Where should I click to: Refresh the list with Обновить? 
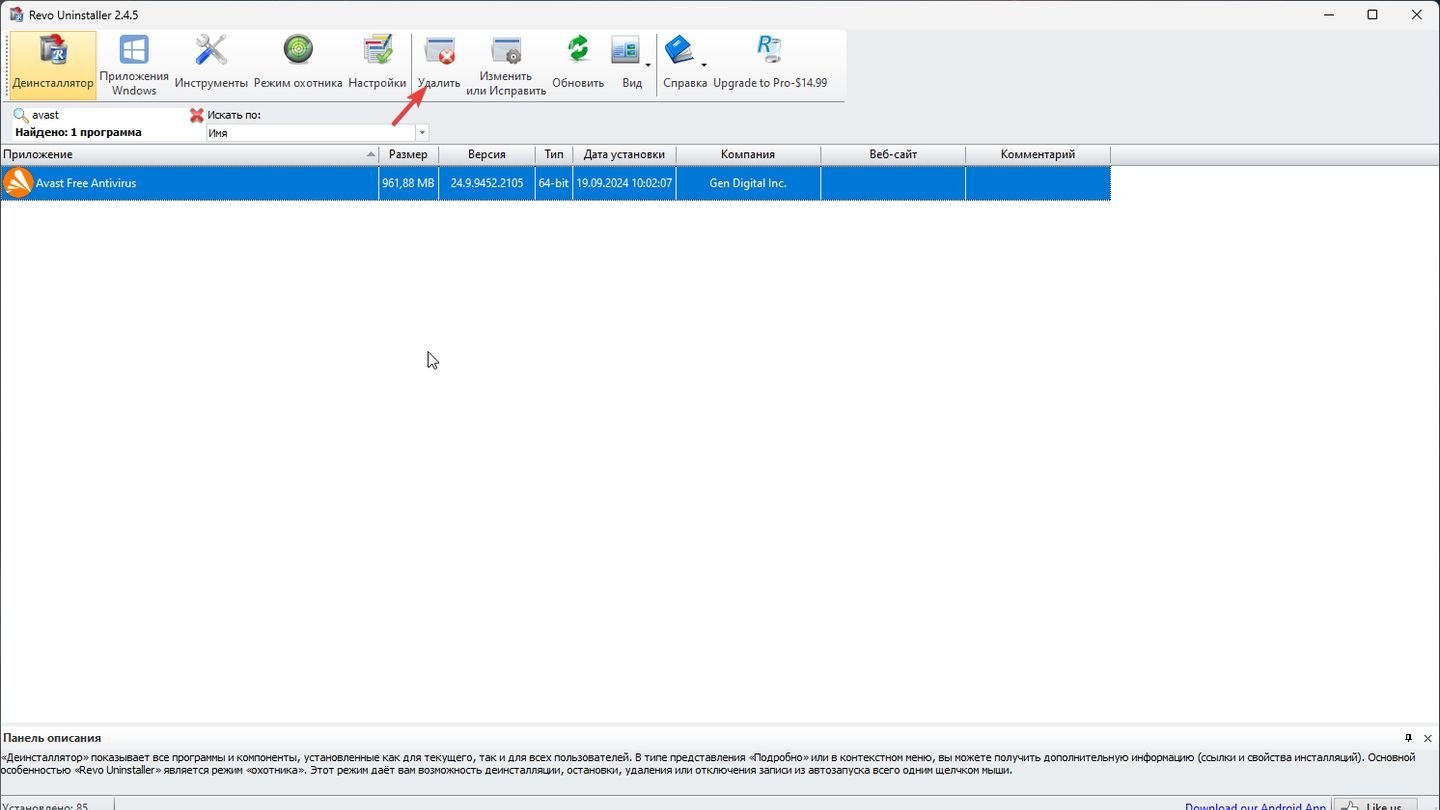coord(578,65)
